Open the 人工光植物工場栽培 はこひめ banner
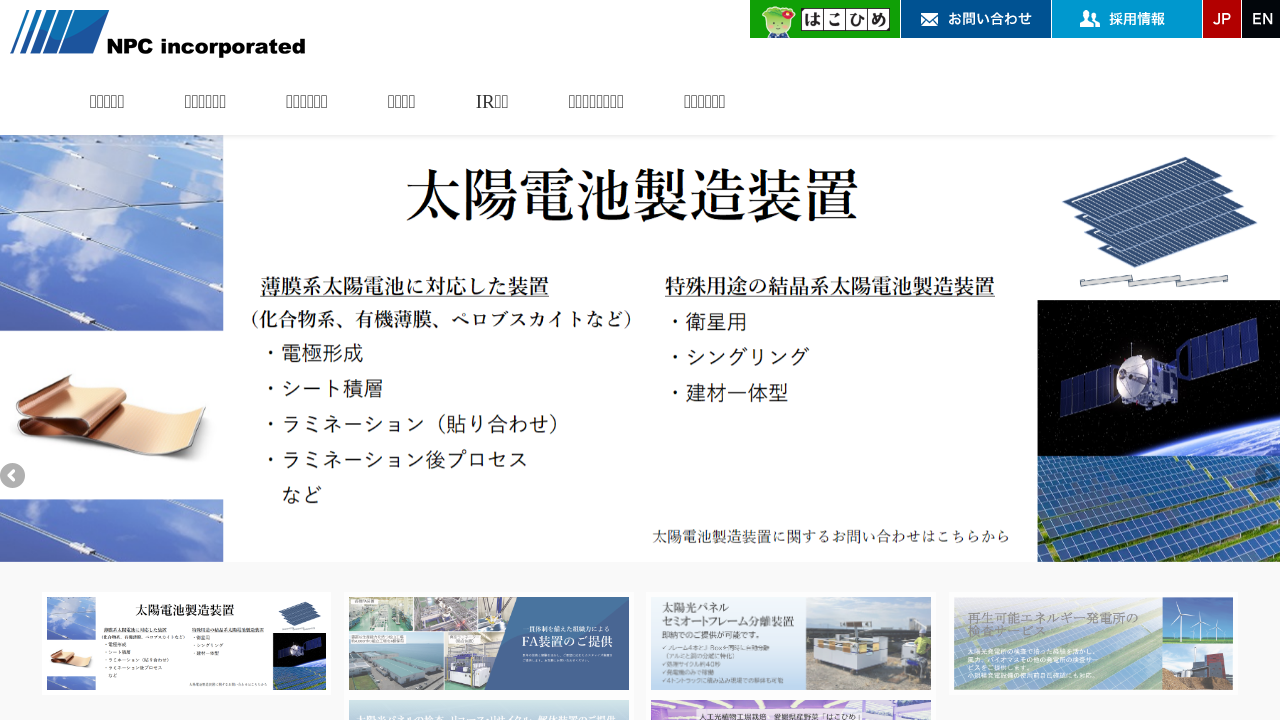 pos(791,711)
